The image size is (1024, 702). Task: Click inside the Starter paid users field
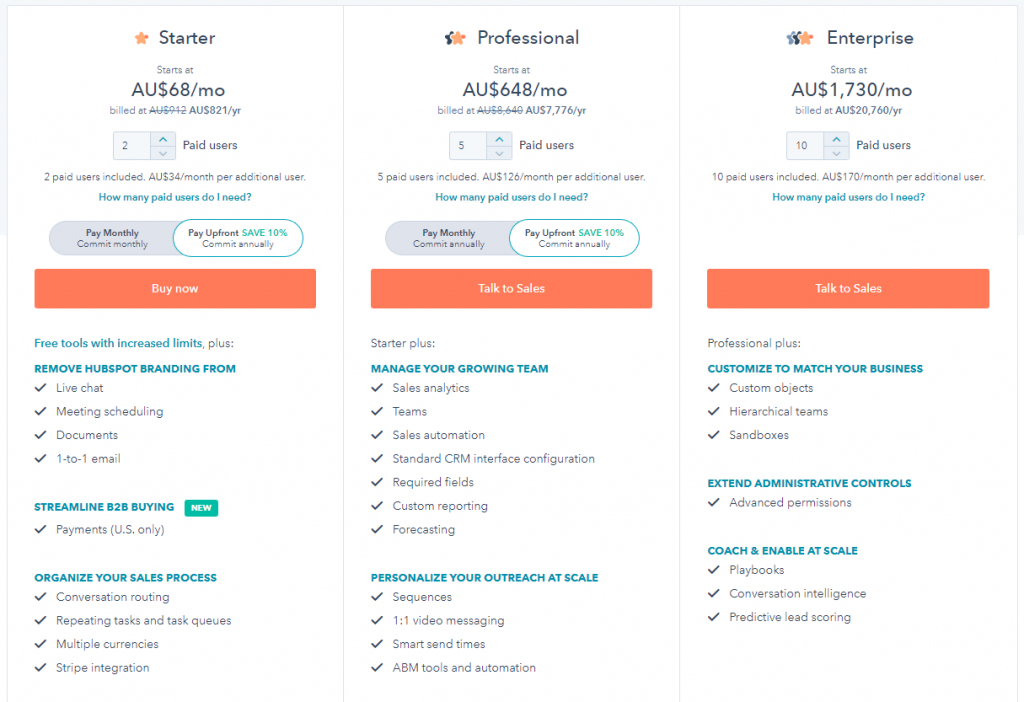pos(130,144)
